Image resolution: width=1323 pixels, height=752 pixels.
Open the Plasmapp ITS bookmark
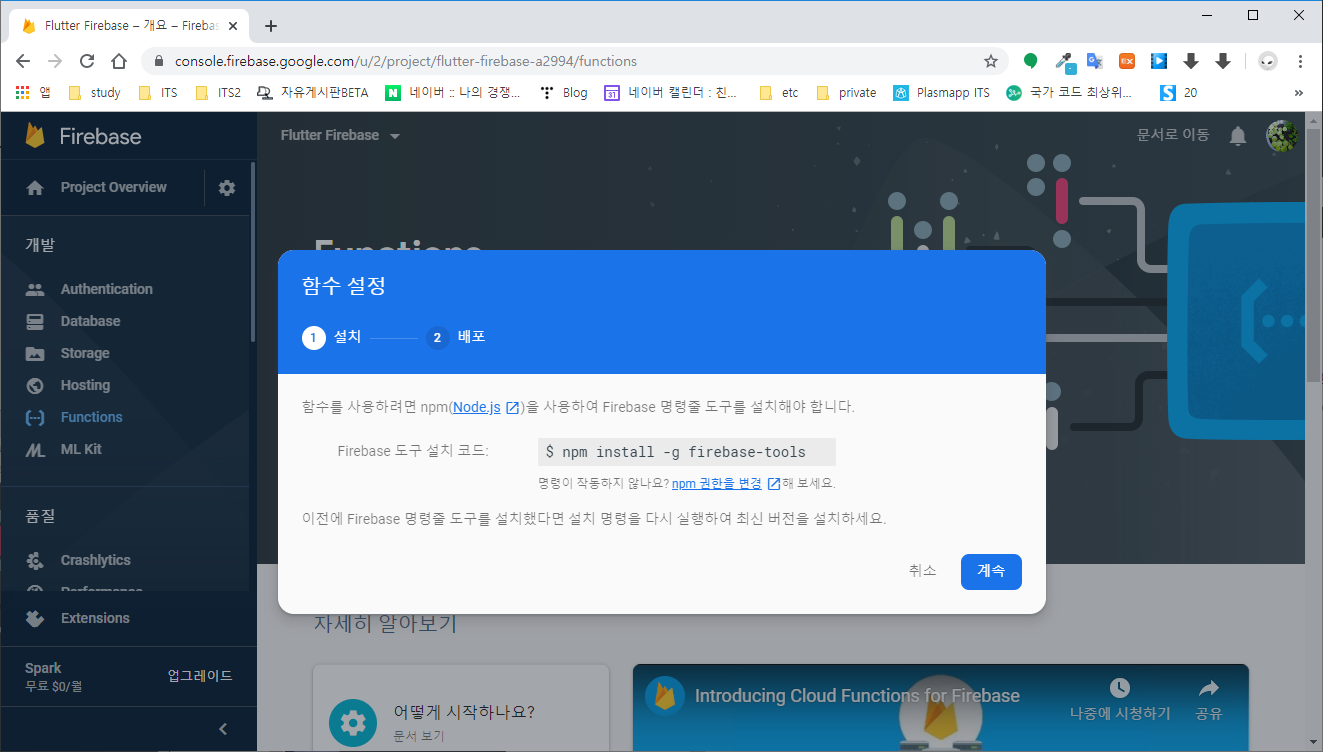[x=941, y=93]
